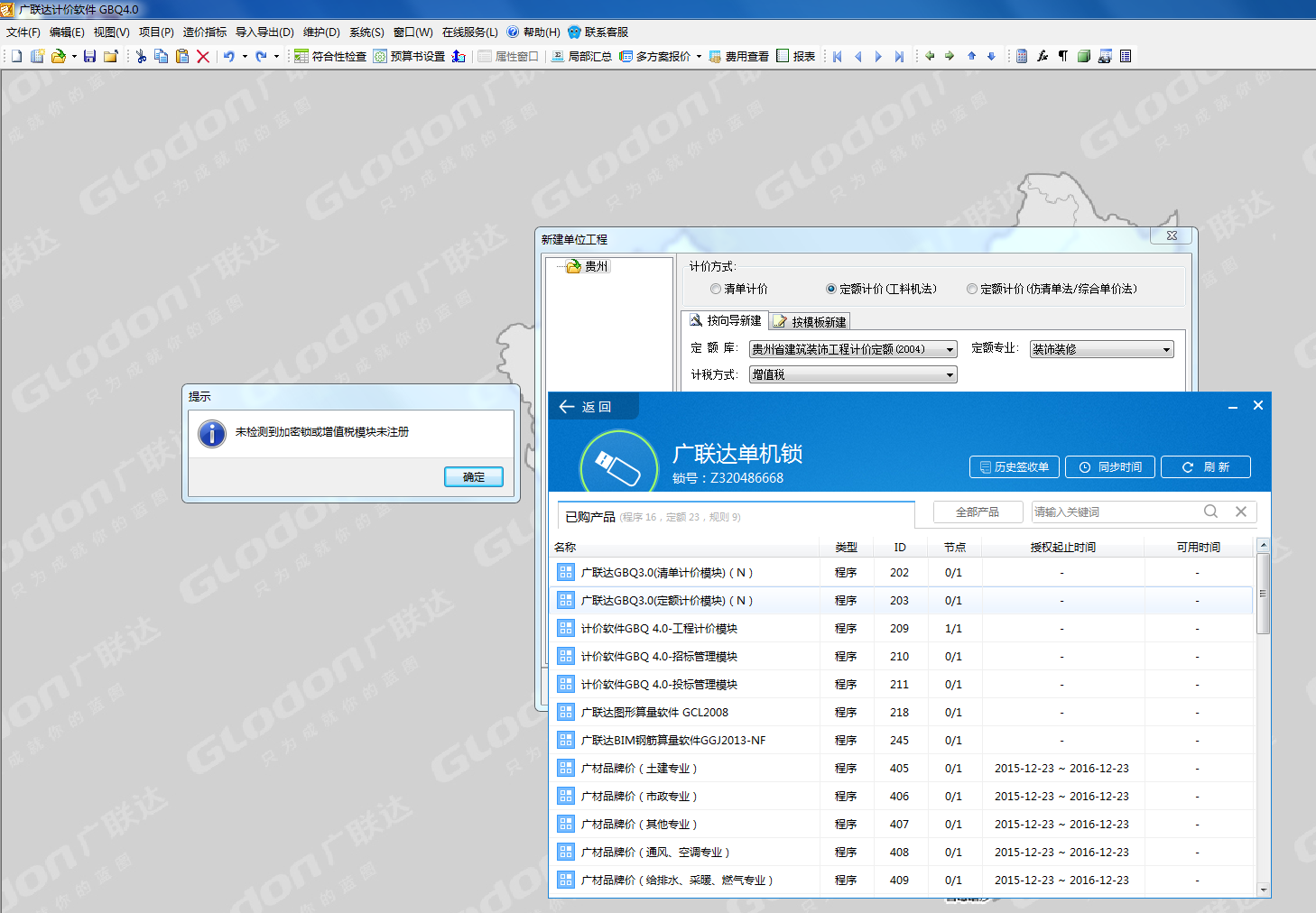1316x913 pixels.
Task: Click the blue floppy-disk save icon
Action: 89,56
